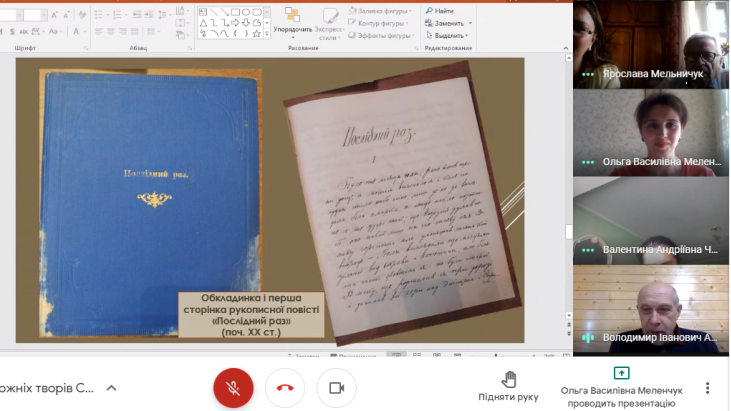The width and height of the screenshot is (731, 411).
Task: Increase font size with the large A button
Action: 55,15
